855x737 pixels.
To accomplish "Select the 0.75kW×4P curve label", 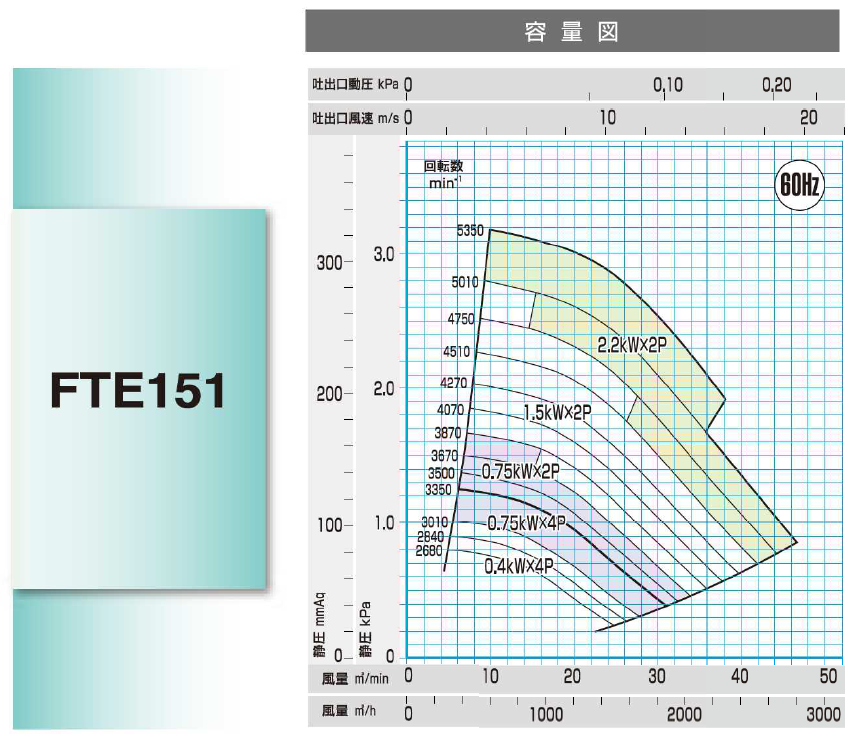I will click(526, 523).
